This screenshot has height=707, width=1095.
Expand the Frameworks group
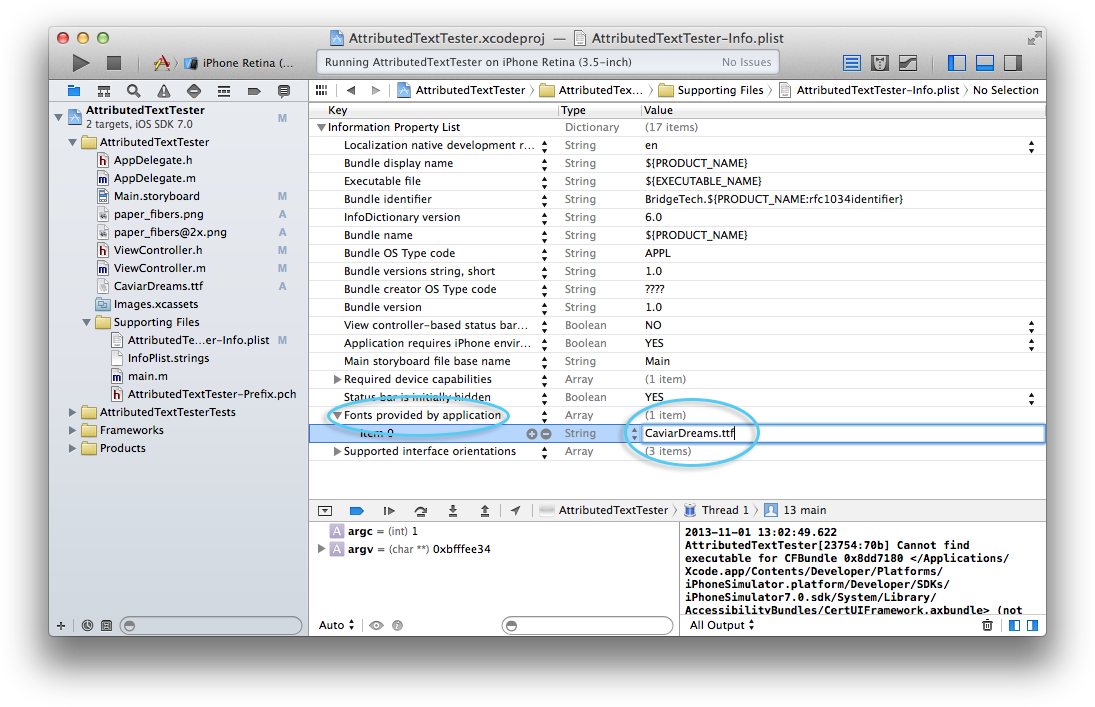pos(72,430)
